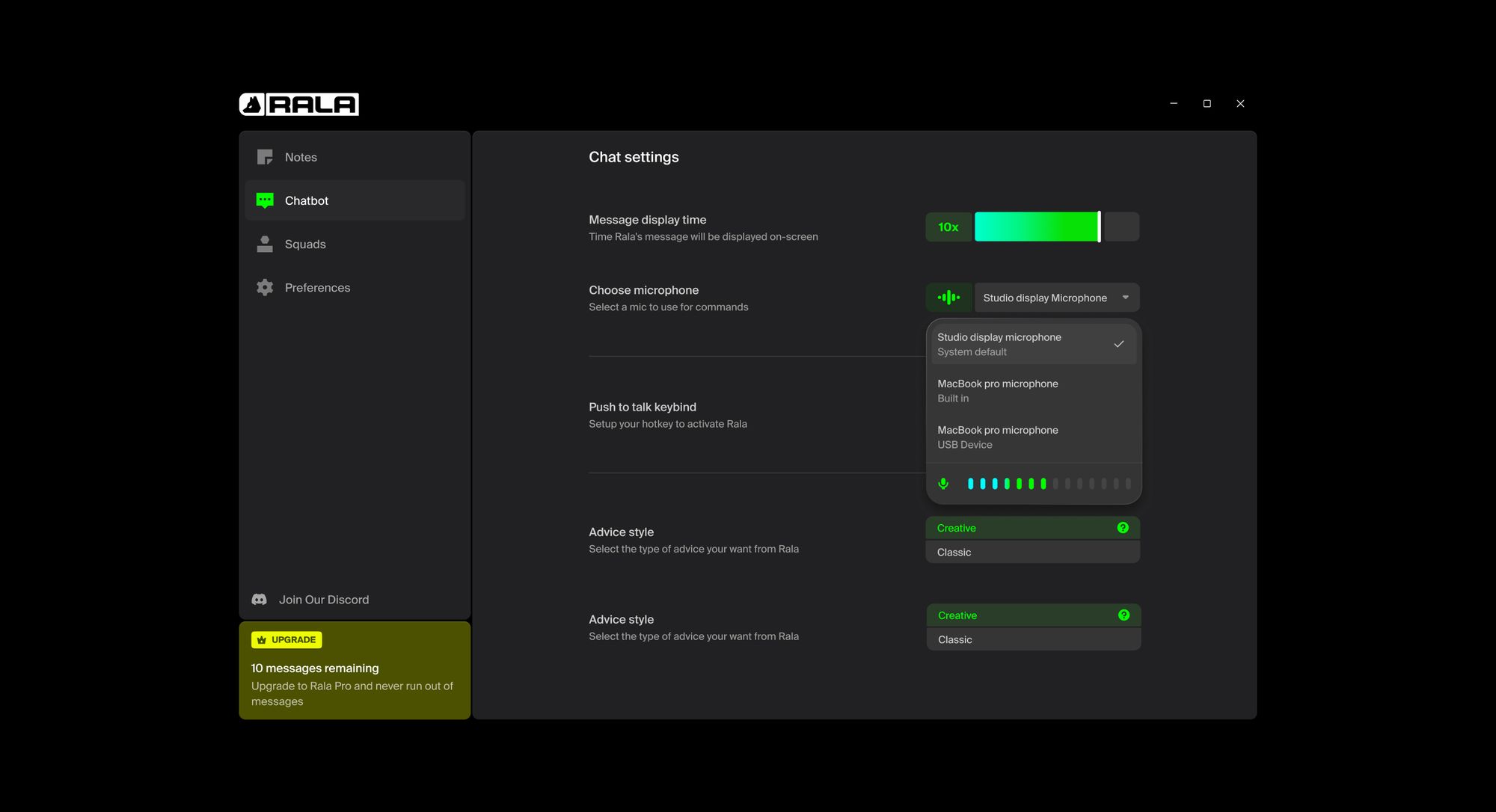Viewport: 1496px width, 812px height.
Task: Click the help icon on the first Creative option
Action: [x=1123, y=528]
